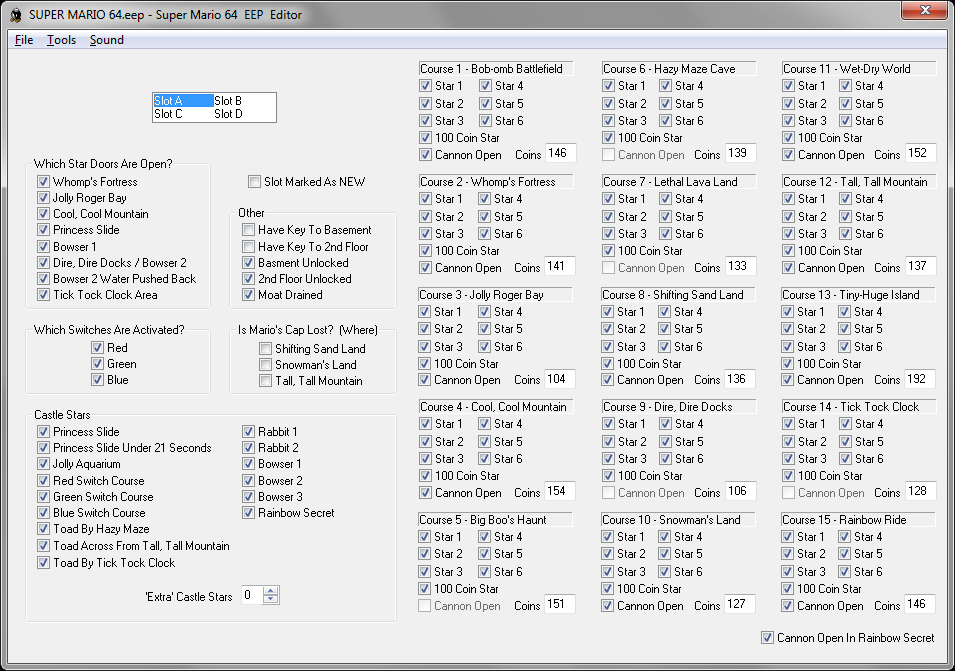This screenshot has width=955, height=671.
Task: Toggle Star 6 in Wet-Dry World
Action: 846,121
